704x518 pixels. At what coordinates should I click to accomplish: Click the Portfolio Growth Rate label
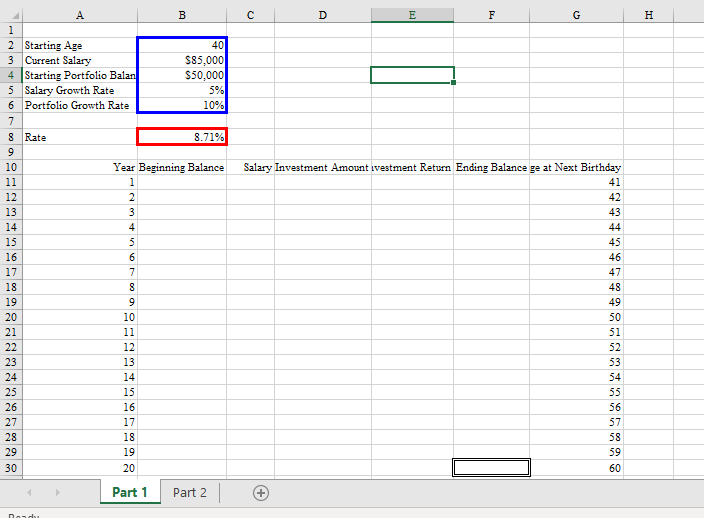click(80, 105)
